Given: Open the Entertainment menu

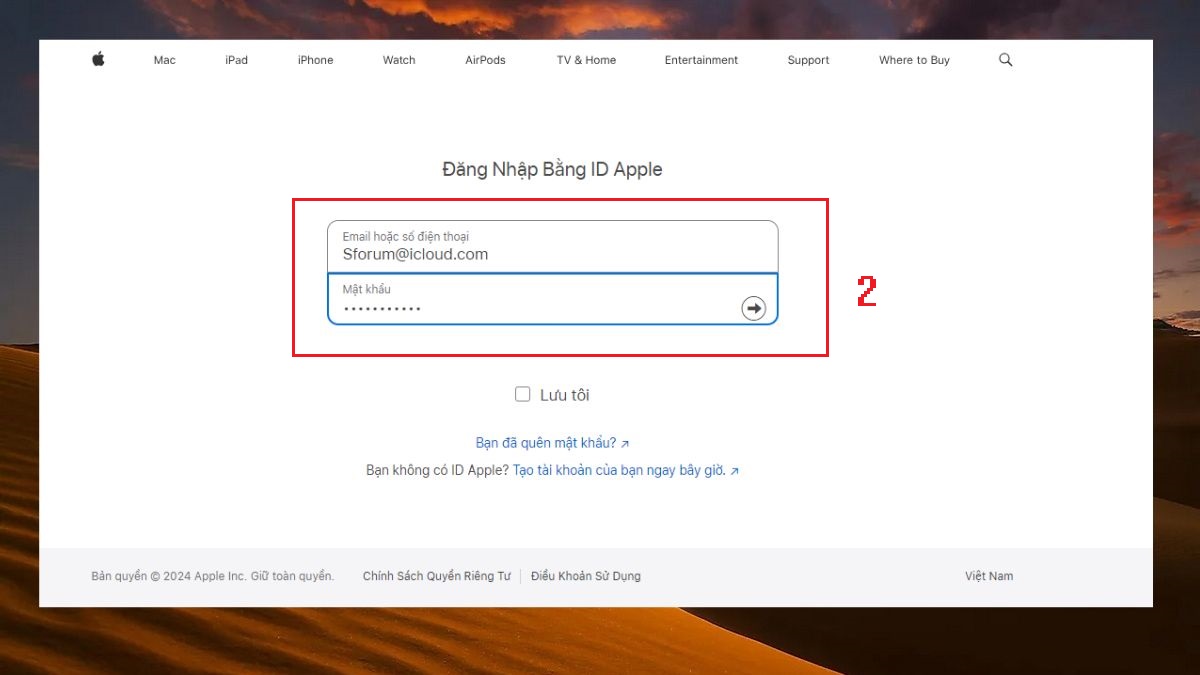Looking at the screenshot, I should [x=701, y=60].
